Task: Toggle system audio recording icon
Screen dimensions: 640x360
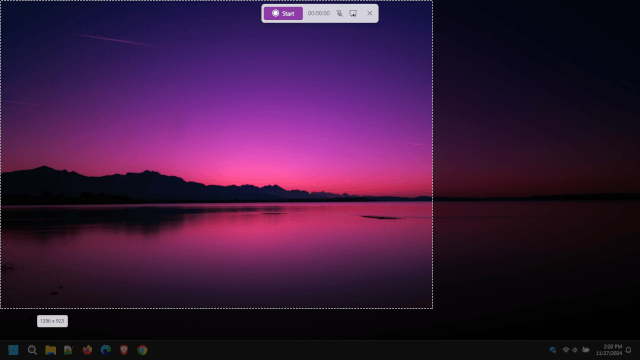Action: [353, 13]
